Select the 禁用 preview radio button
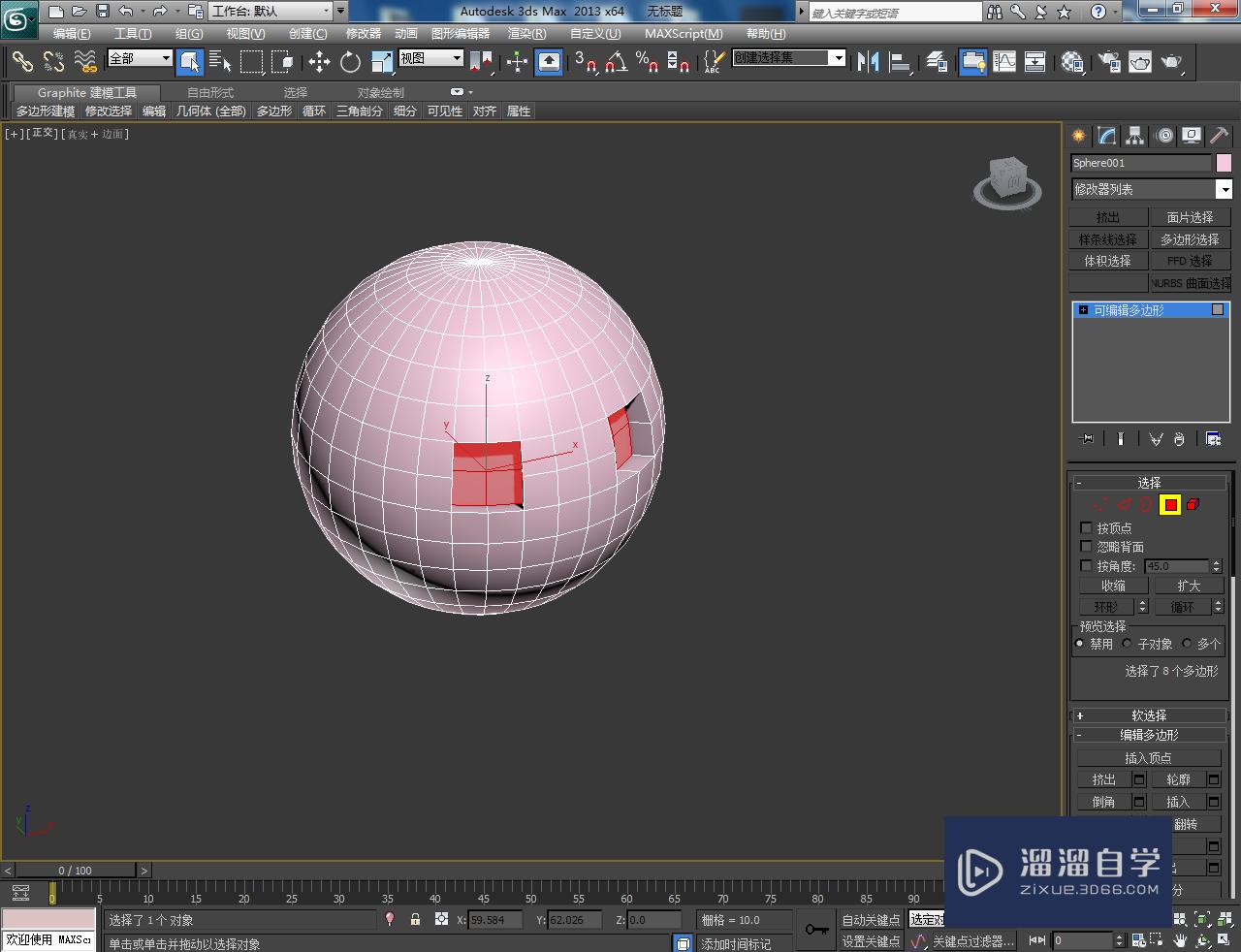The image size is (1241, 952). pyautogui.click(x=1080, y=643)
